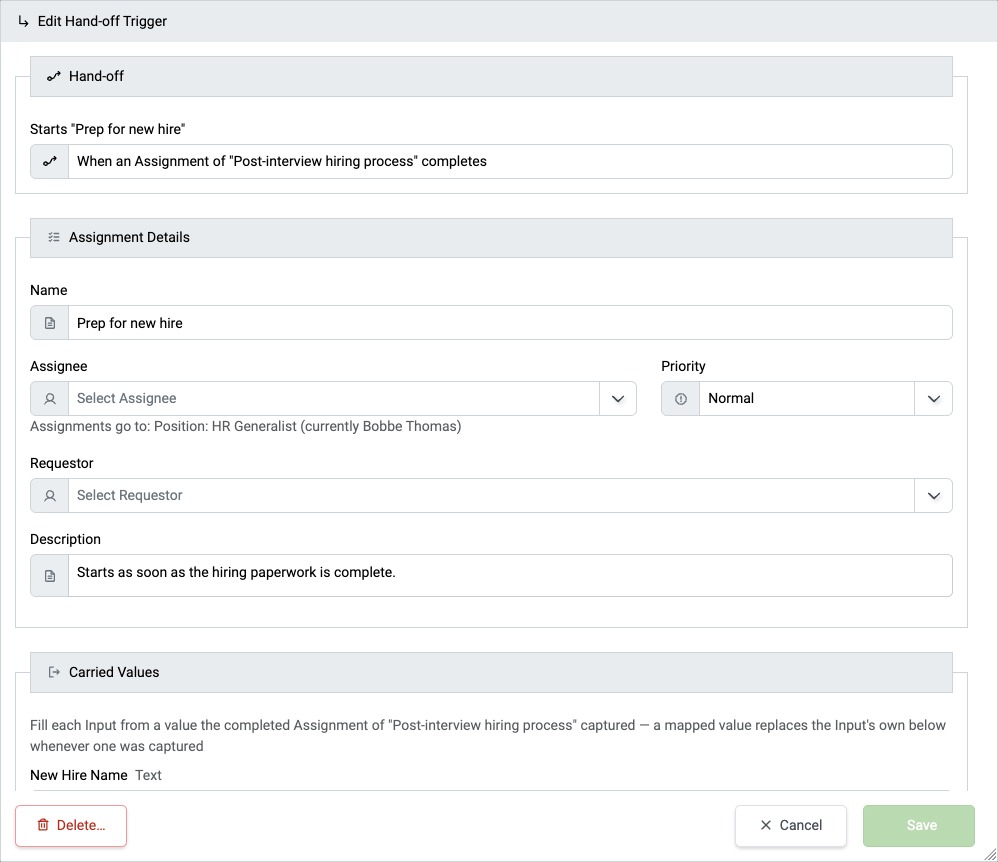
Task: Click the X icon on the Cancel button
Action: coord(766,825)
